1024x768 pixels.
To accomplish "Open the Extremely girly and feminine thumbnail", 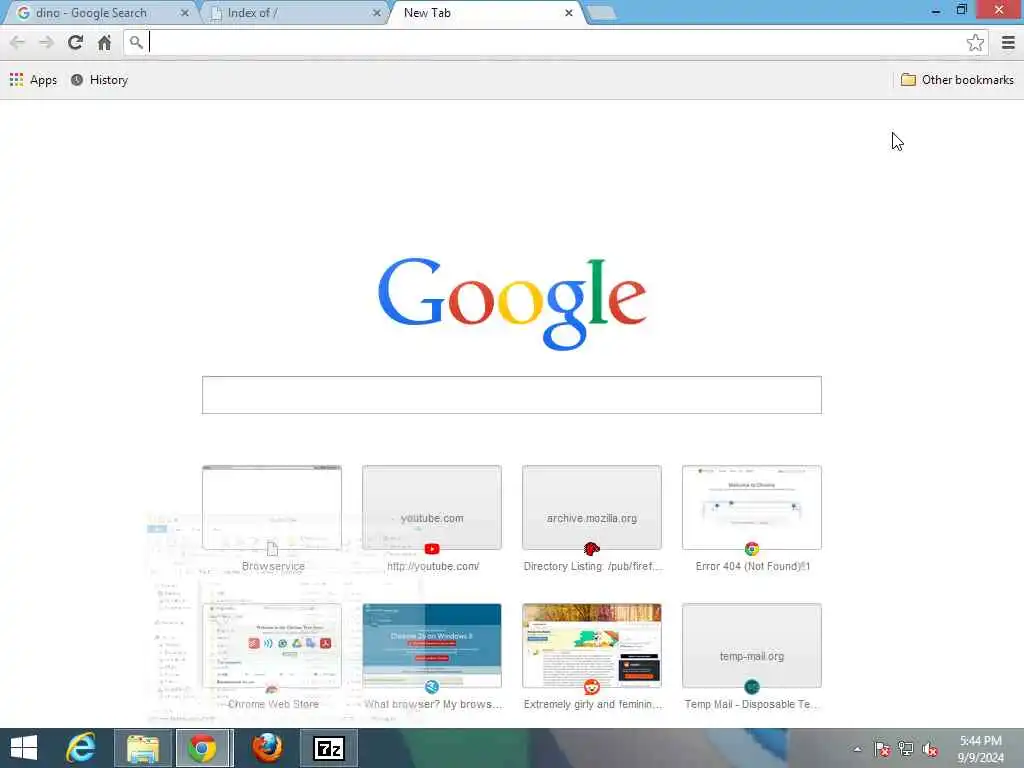I will click(592, 645).
